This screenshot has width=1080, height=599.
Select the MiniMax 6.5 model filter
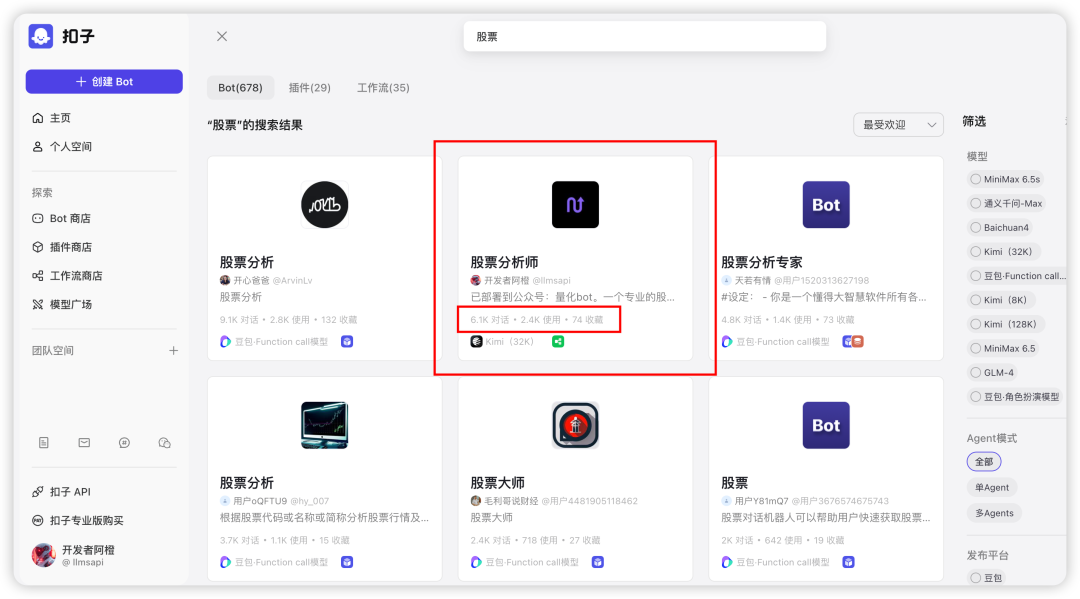tap(1002, 348)
